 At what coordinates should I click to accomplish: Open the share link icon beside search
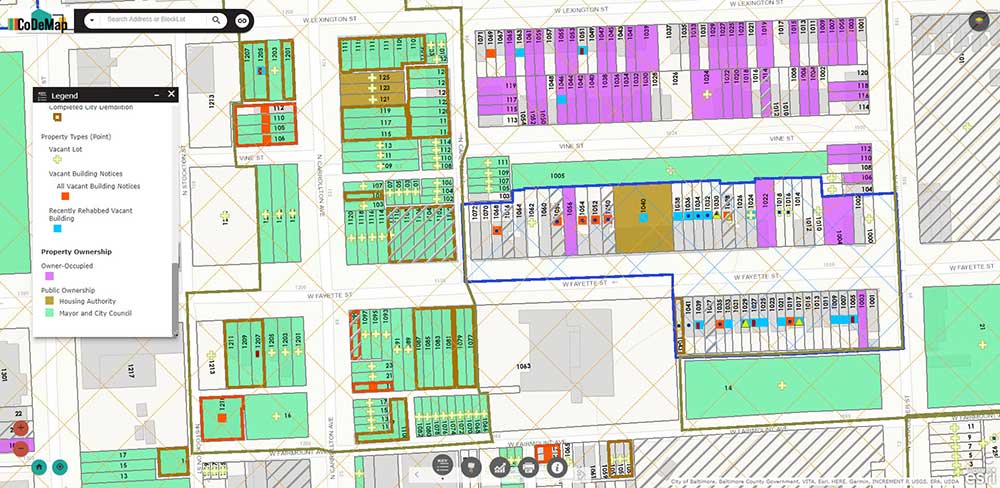pyautogui.click(x=243, y=20)
